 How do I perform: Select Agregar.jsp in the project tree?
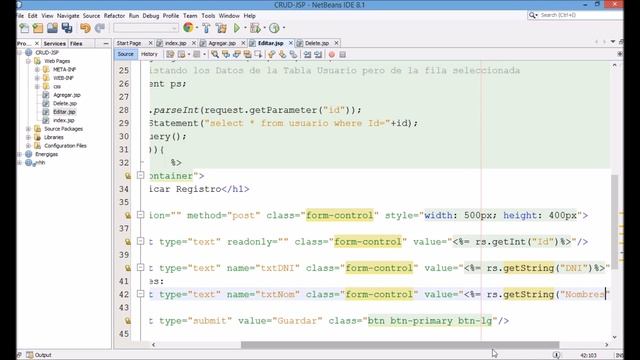pyautogui.click(x=67, y=95)
